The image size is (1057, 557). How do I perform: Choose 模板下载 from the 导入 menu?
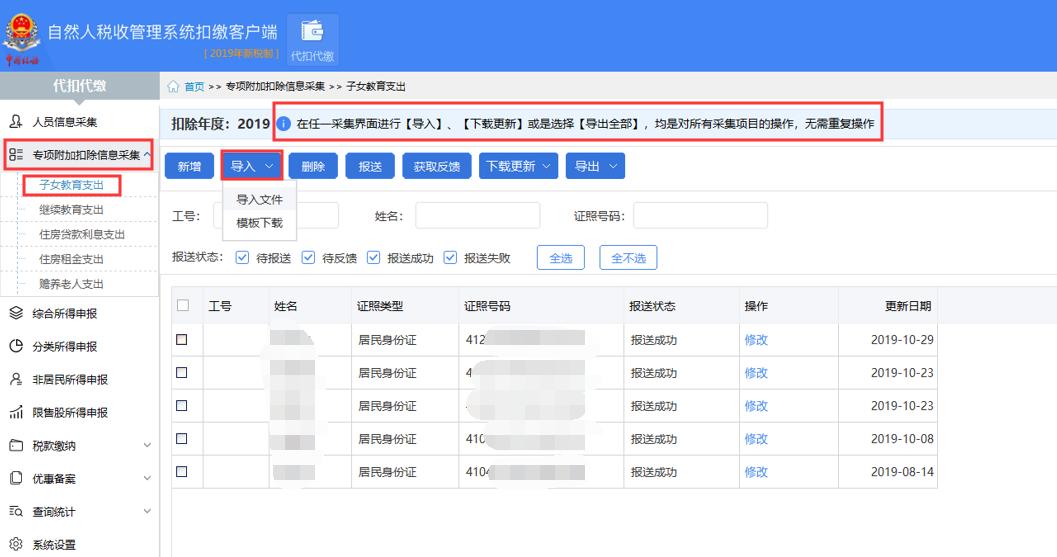pos(259,223)
